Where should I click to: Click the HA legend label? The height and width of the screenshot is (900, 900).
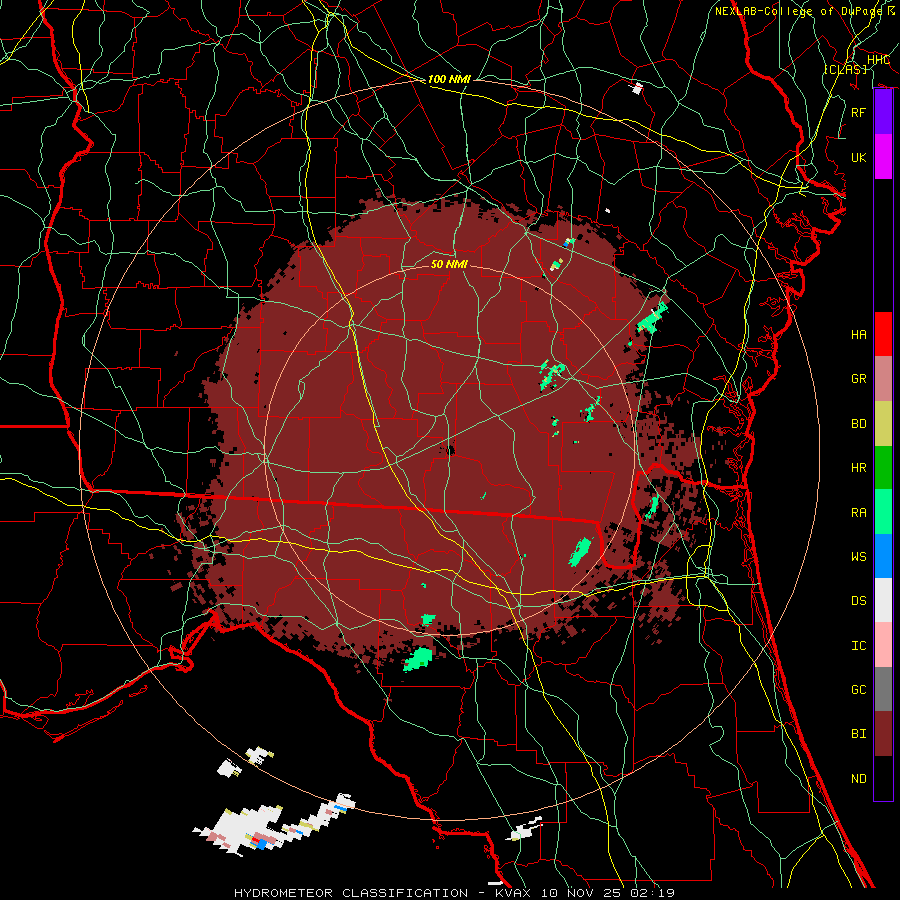tap(858, 334)
